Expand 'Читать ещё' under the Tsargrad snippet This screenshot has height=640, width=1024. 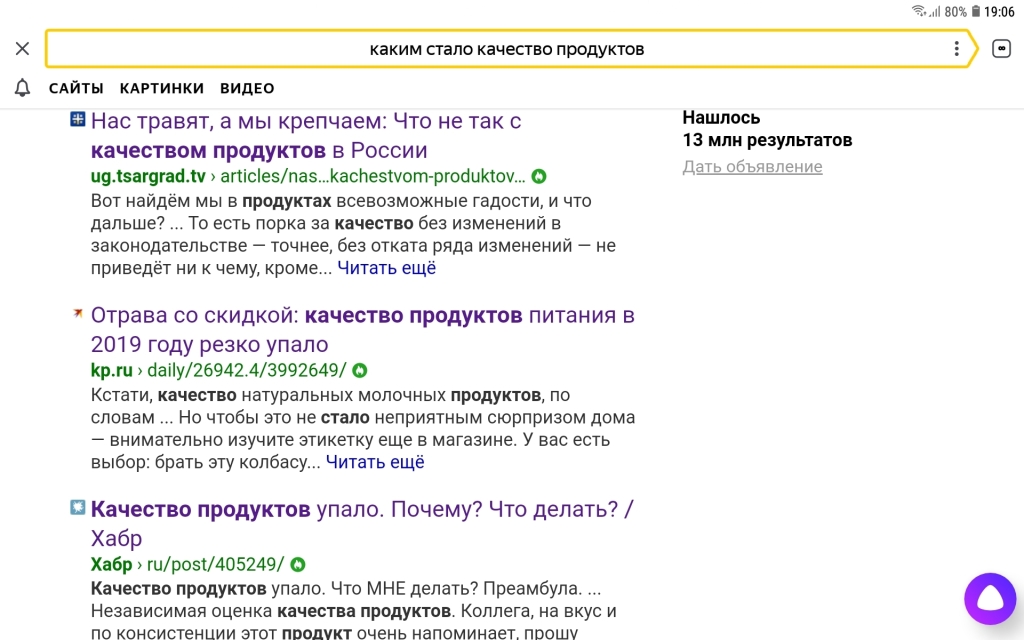pos(386,268)
